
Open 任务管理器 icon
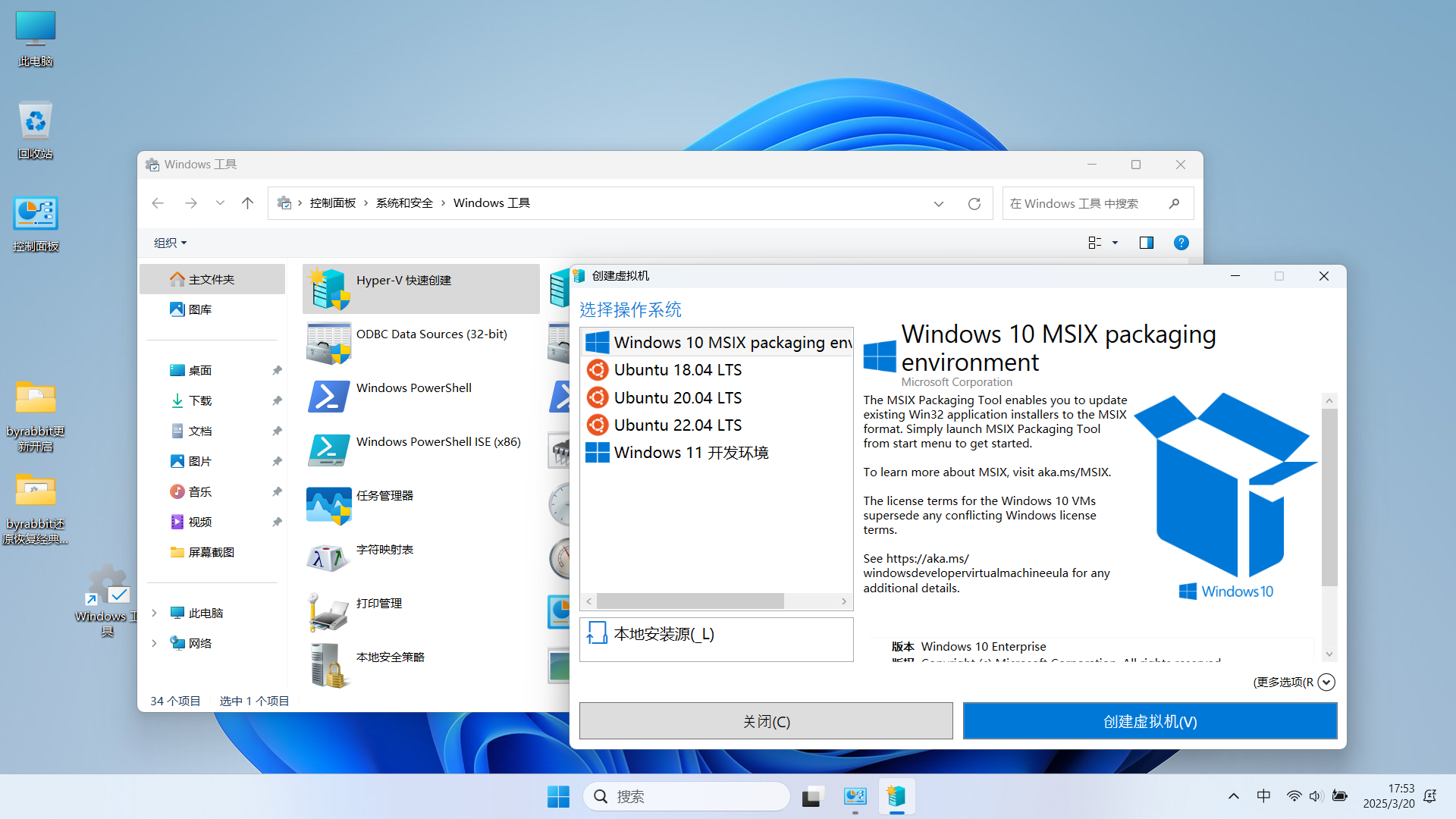[x=329, y=504]
